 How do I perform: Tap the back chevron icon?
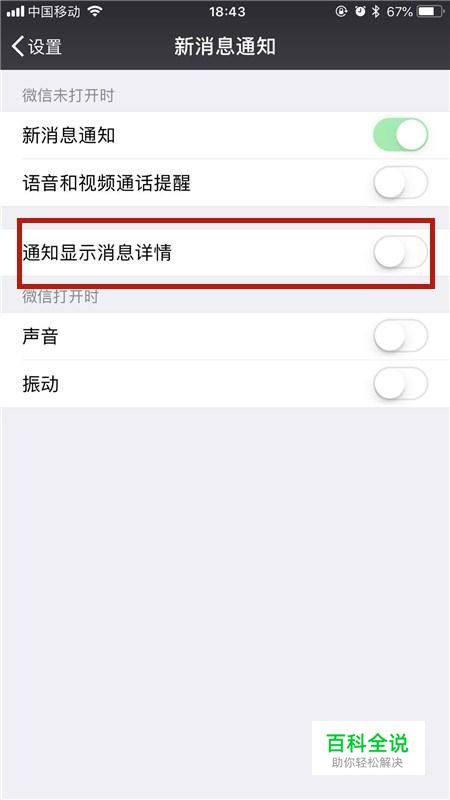pyautogui.click(x=17, y=46)
